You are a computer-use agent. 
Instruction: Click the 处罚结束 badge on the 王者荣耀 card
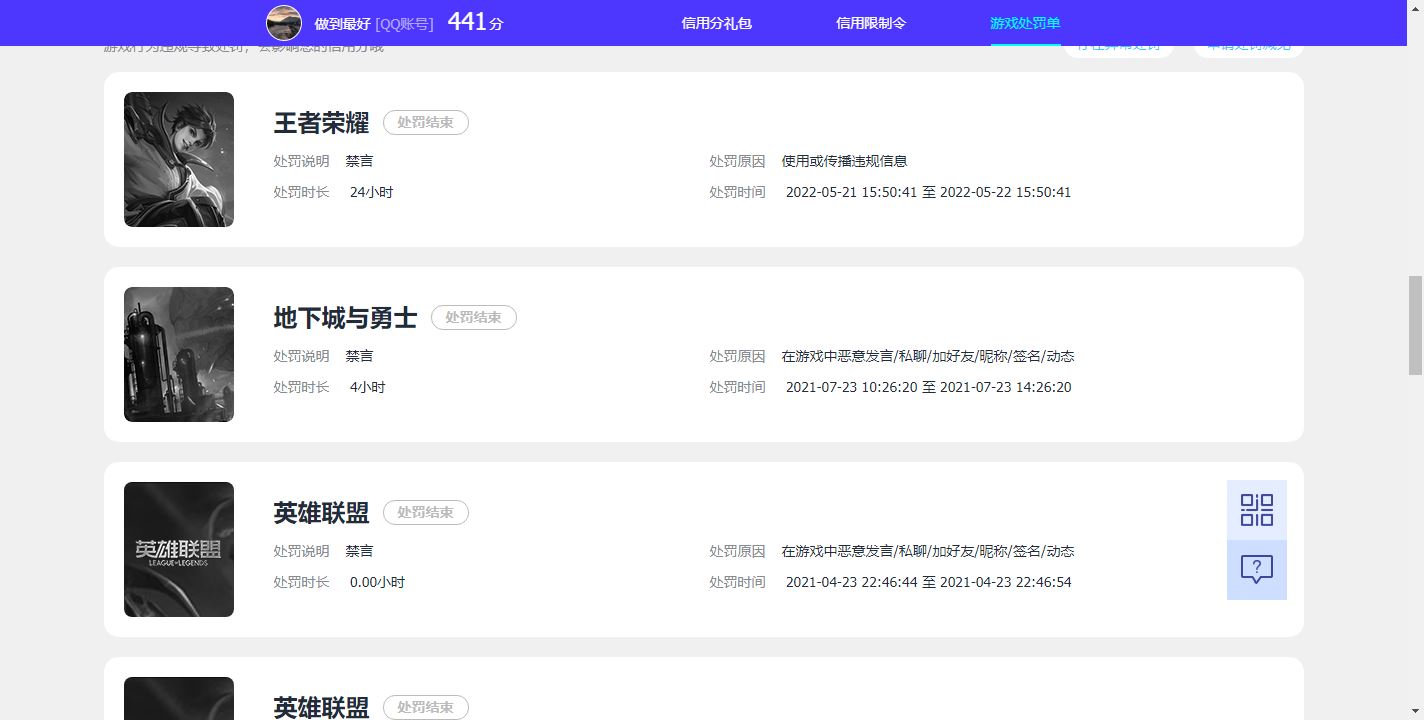[426, 122]
